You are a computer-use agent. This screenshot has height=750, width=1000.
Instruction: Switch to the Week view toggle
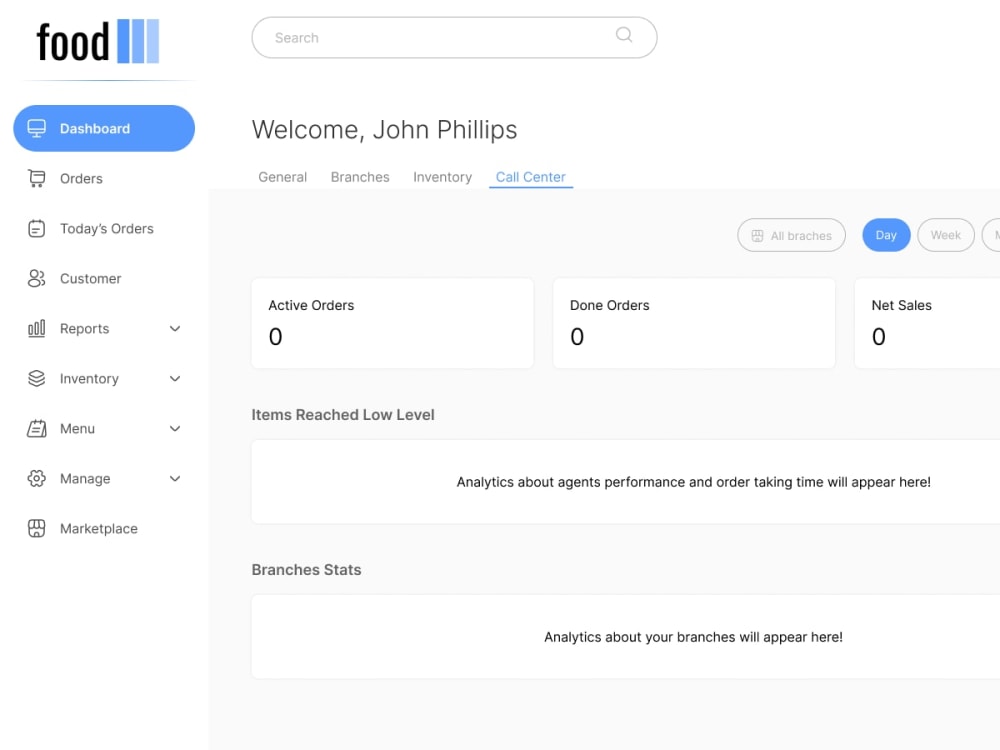click(946, 235)
